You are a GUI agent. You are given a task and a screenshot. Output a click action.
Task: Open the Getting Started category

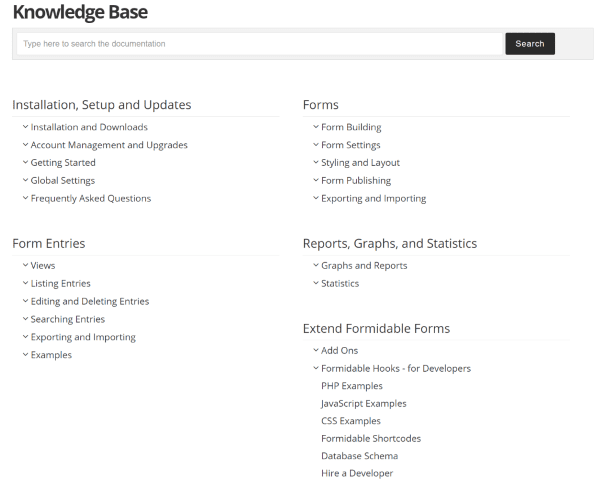(63, 163)
